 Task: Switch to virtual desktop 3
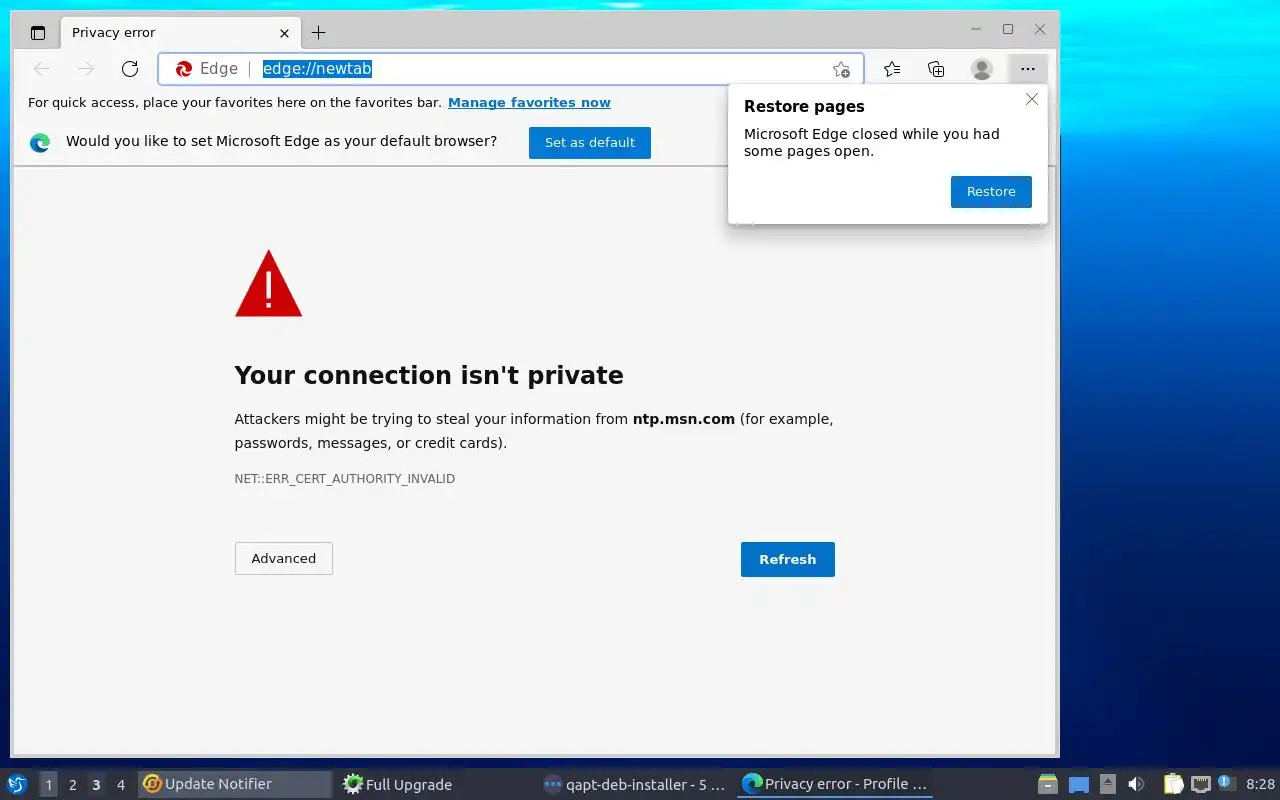coord(97,785)
